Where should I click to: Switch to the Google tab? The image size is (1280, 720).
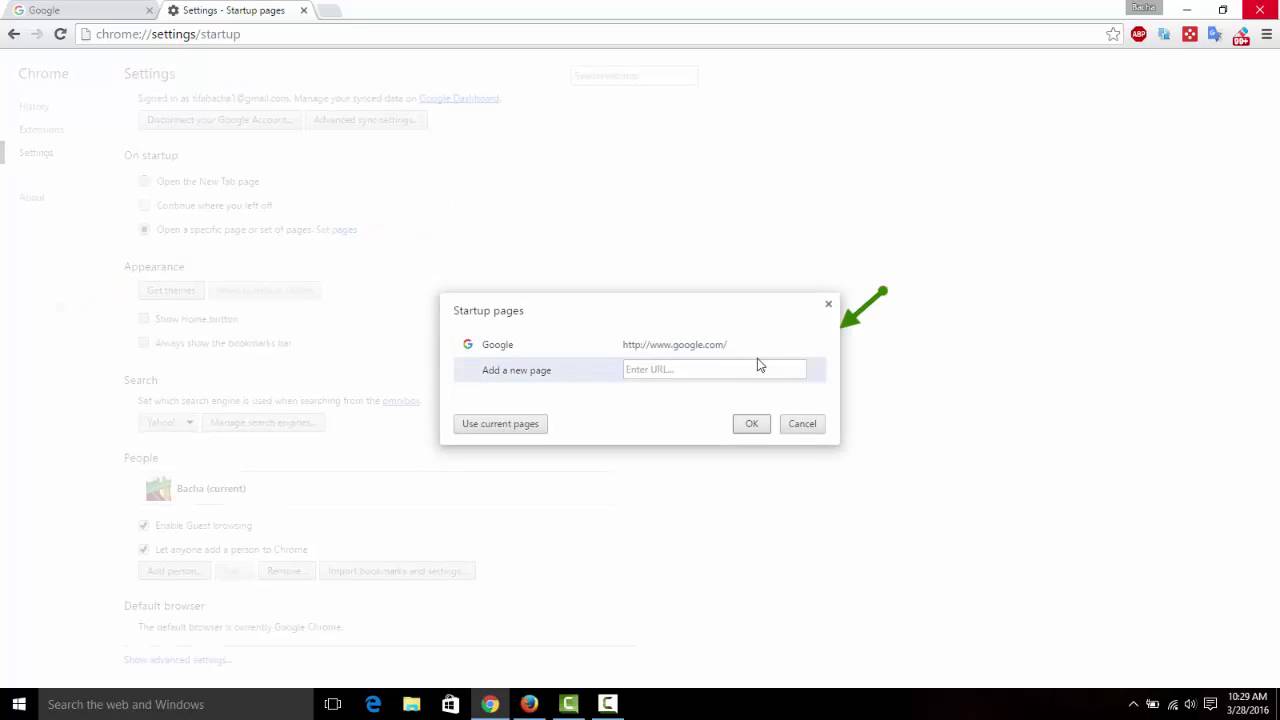click(x=80, y=10)
